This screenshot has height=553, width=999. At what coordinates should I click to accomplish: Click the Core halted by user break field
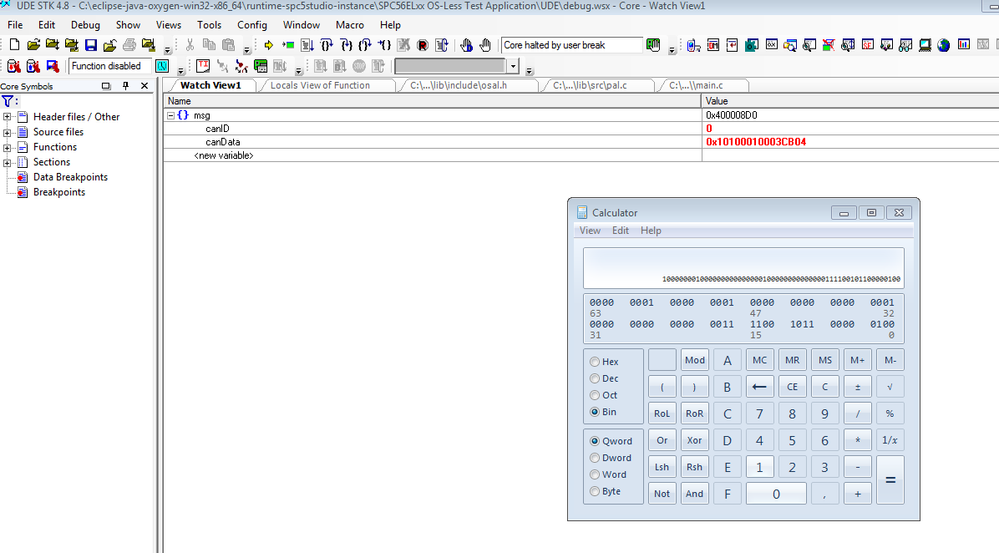(572, 45)
